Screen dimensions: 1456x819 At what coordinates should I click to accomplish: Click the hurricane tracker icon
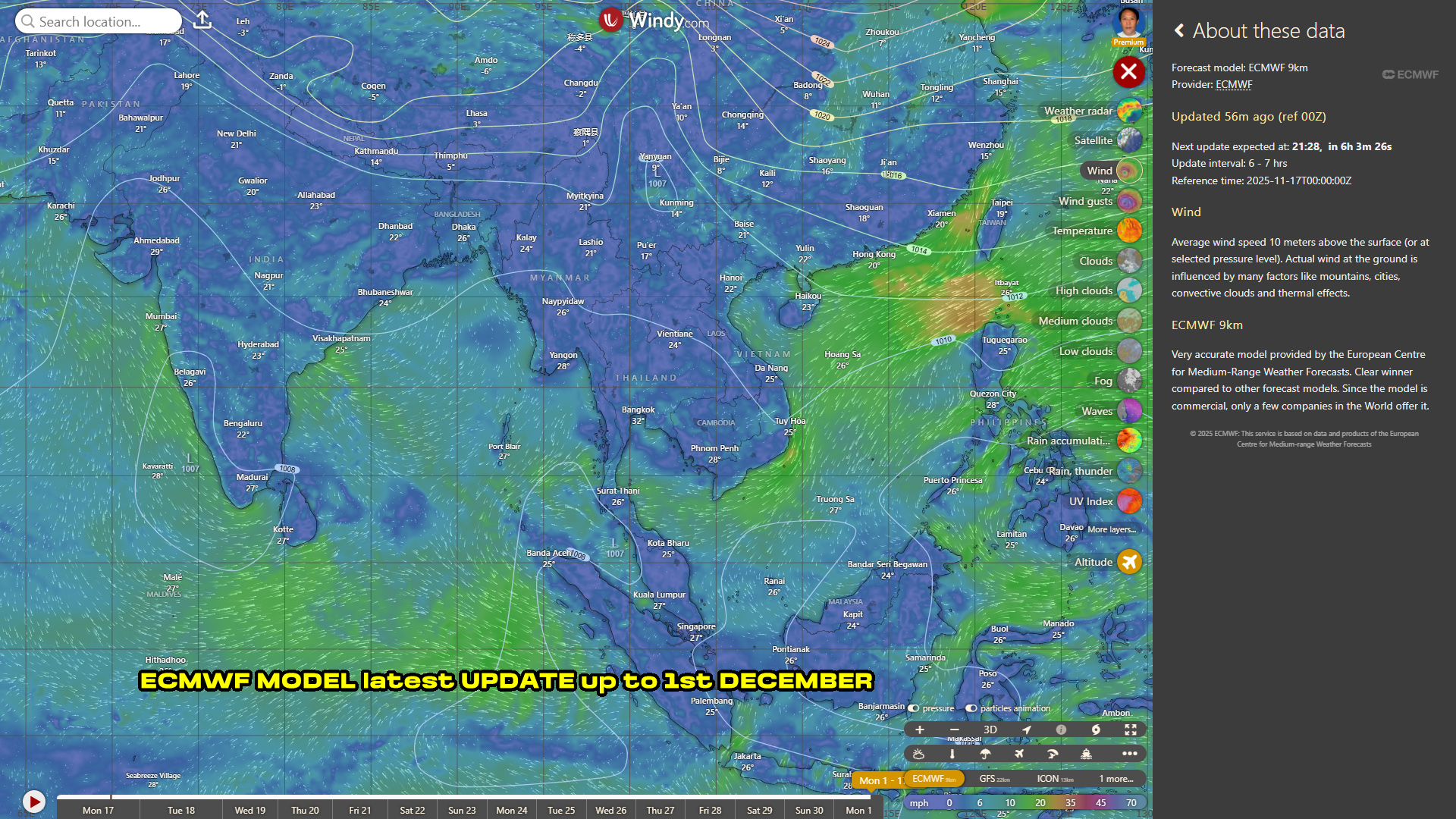(x=1096, y=730)
